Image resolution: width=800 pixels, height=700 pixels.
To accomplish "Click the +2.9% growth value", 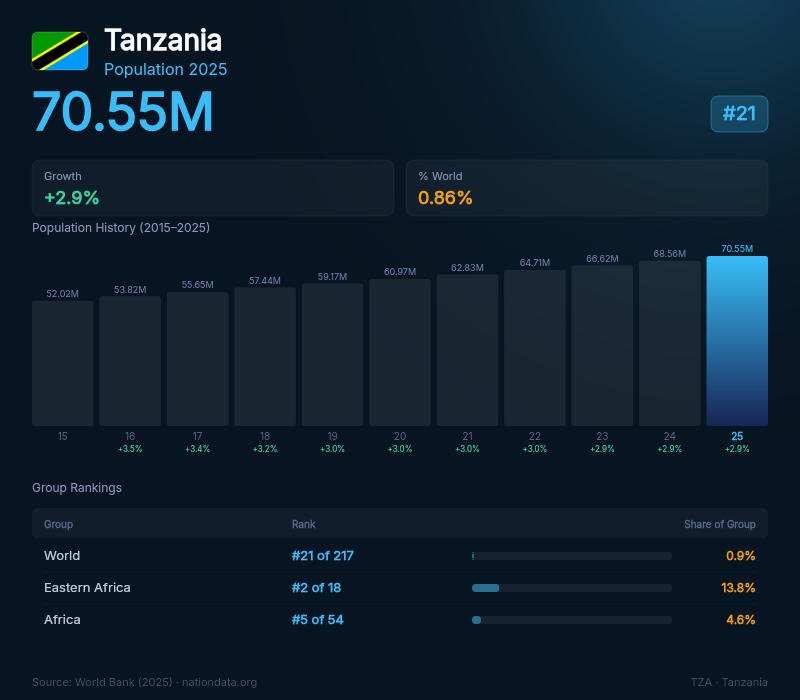I will coord(71,198).
